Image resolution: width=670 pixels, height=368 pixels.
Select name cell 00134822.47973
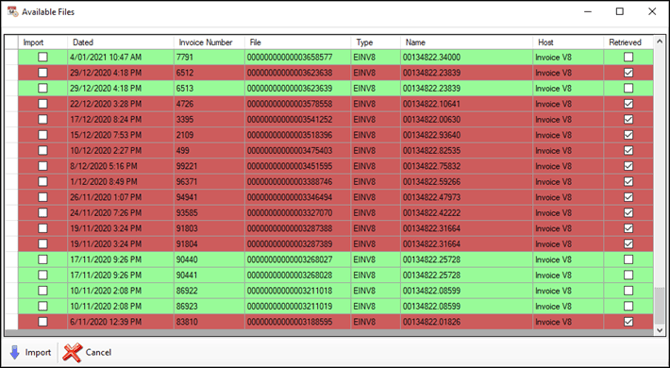pos(466,197)
